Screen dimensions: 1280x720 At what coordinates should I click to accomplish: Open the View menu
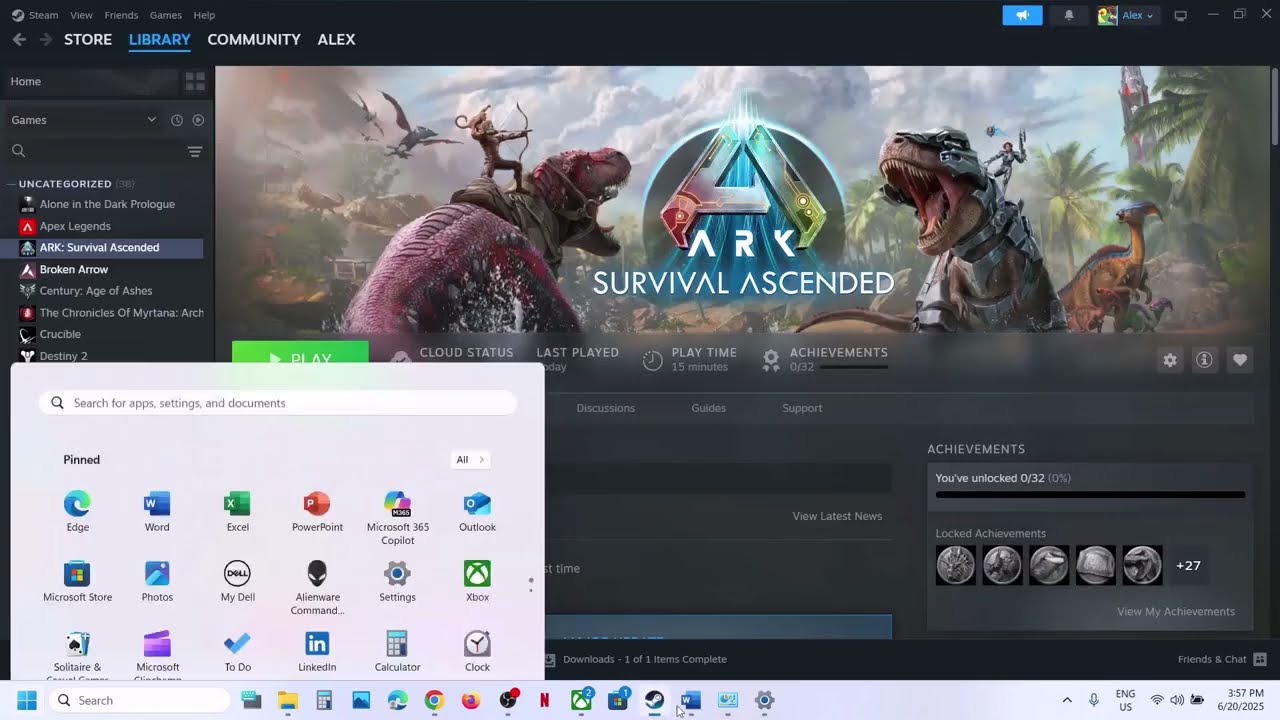pyautogui.click(x=82, y=15)
